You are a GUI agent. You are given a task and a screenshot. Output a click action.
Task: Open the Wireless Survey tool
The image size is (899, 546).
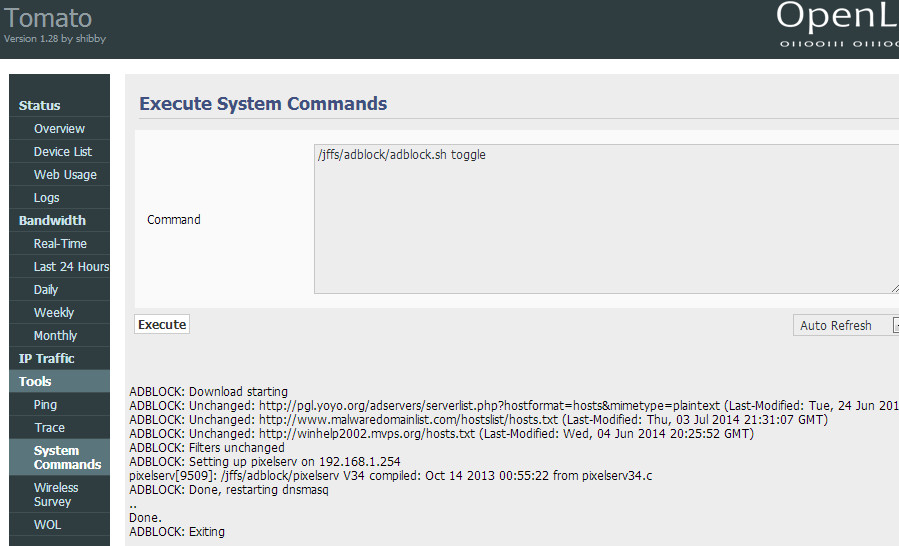[x=56, y=494]
